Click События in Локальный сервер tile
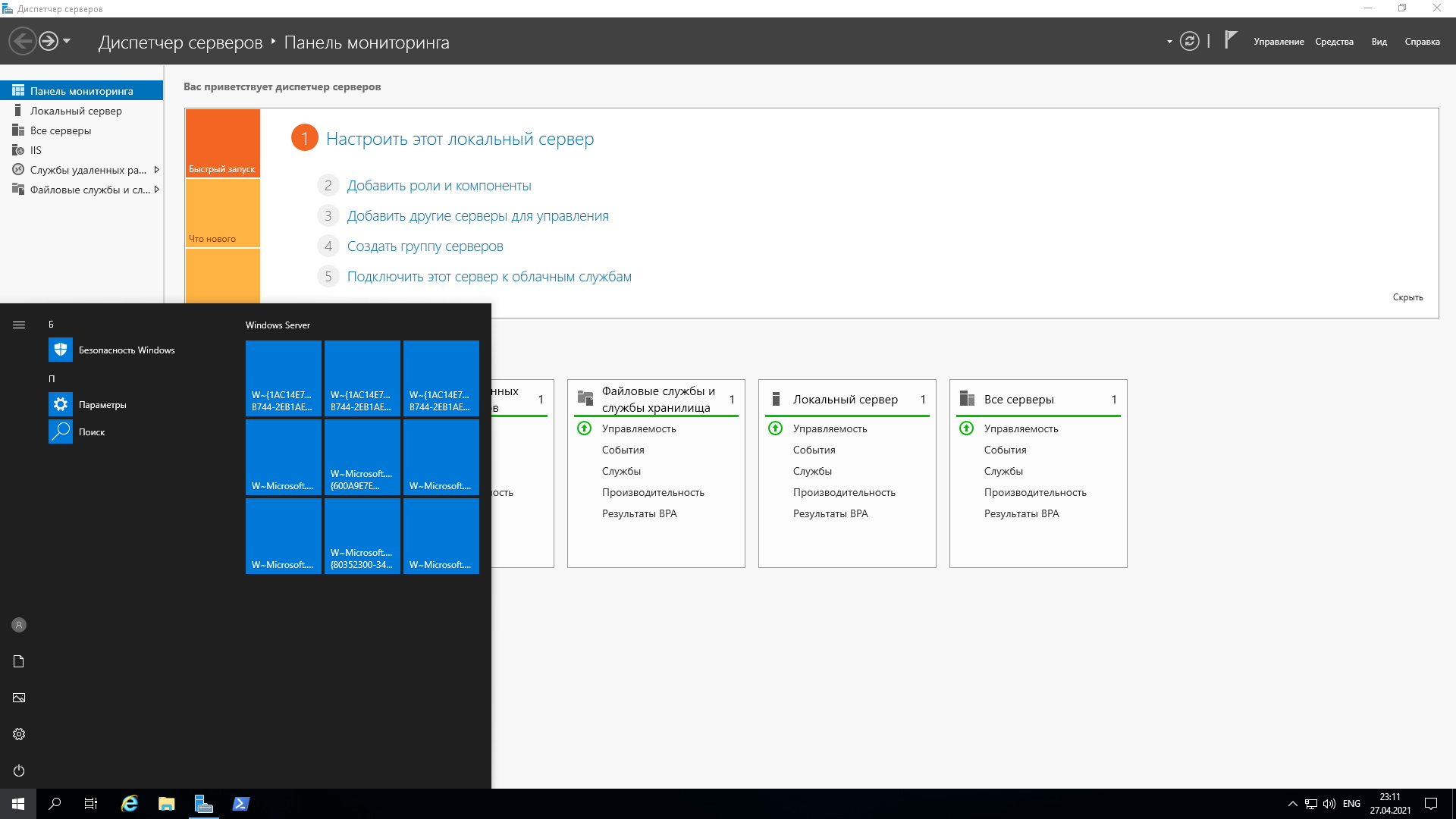This screenshot has width=1456, height=819. pos(814,450)
